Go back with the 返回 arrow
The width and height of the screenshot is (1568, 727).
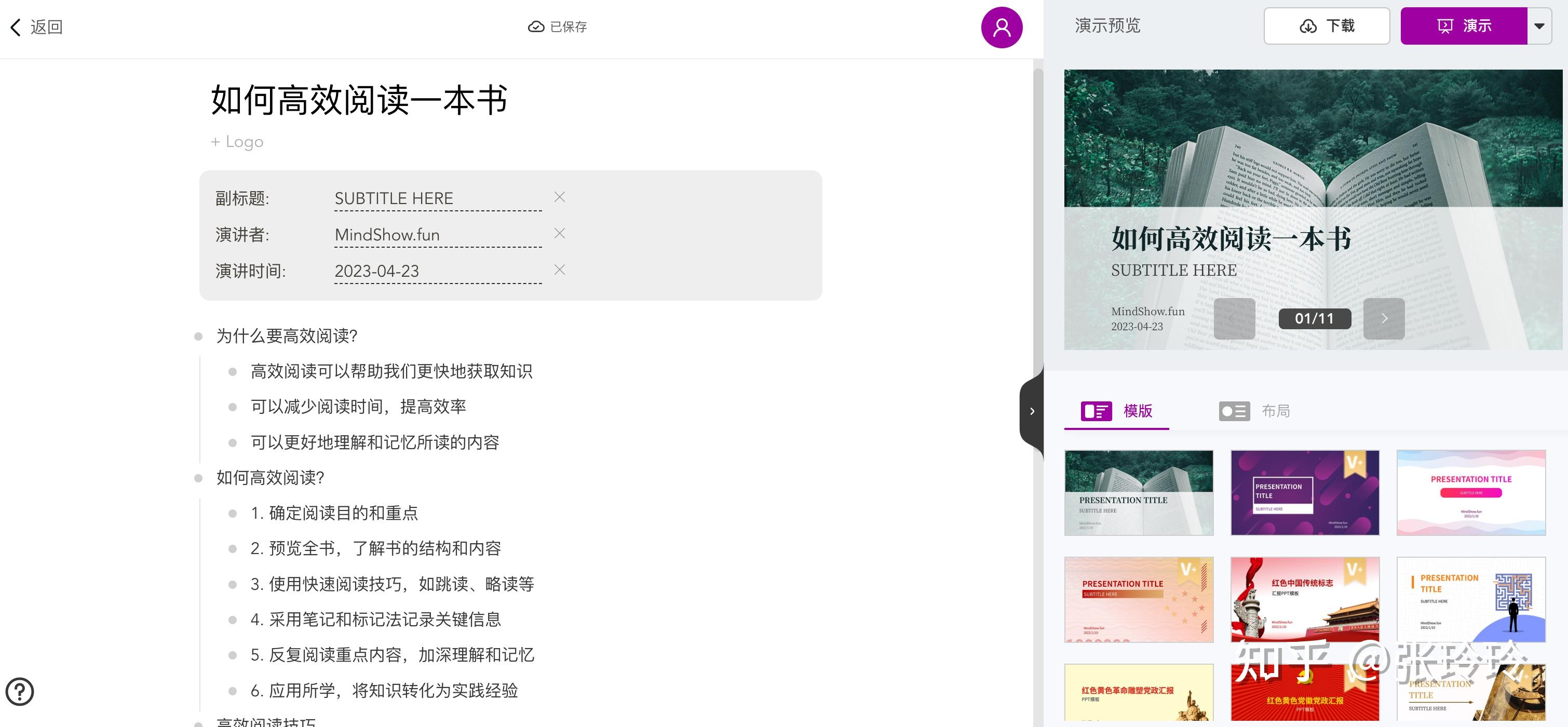pyautogui.click(x=36, y=27)
